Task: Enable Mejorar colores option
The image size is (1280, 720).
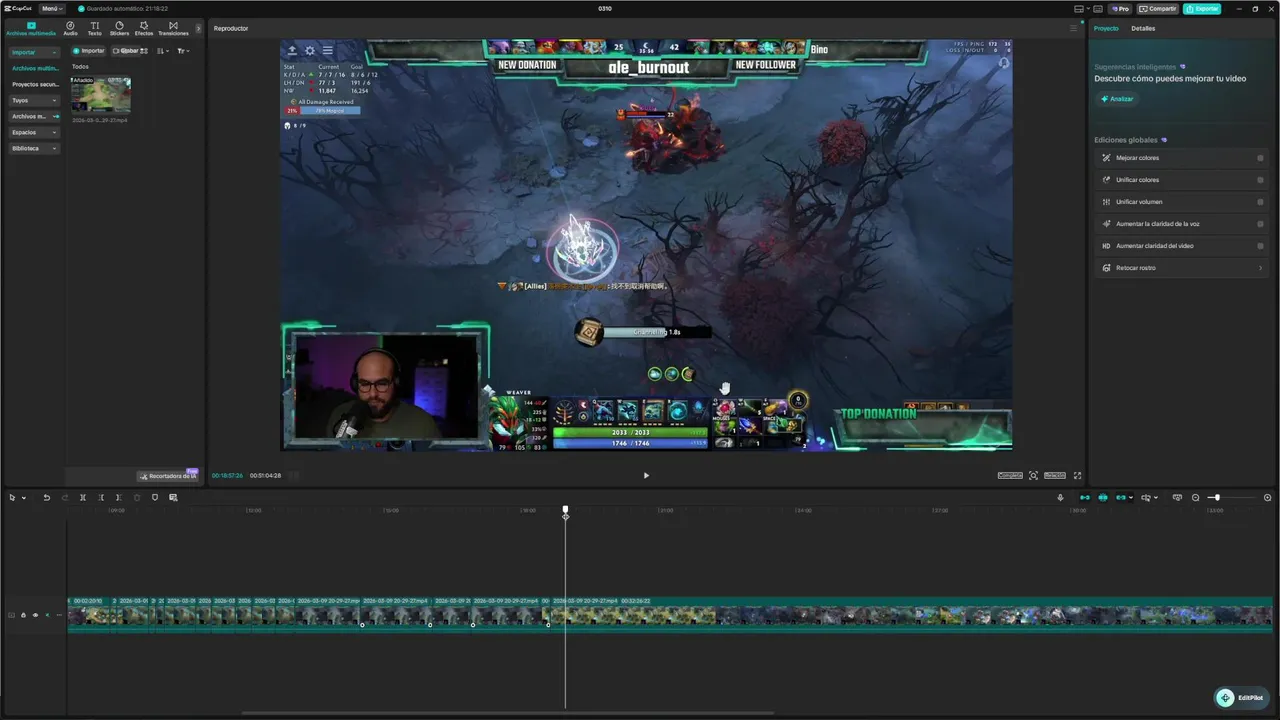Action: click(x=1260, y=158)
